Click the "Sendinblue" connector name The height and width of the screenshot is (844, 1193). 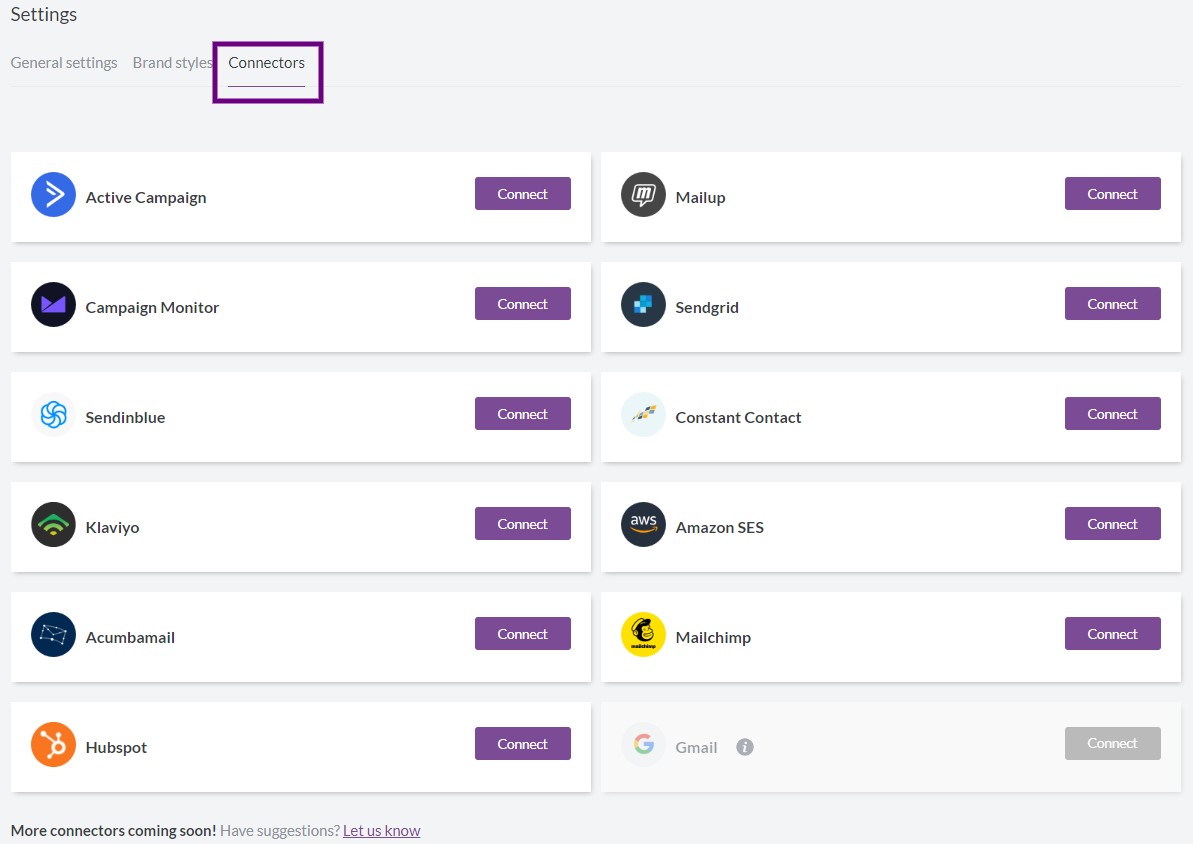[x=125, y=418]
